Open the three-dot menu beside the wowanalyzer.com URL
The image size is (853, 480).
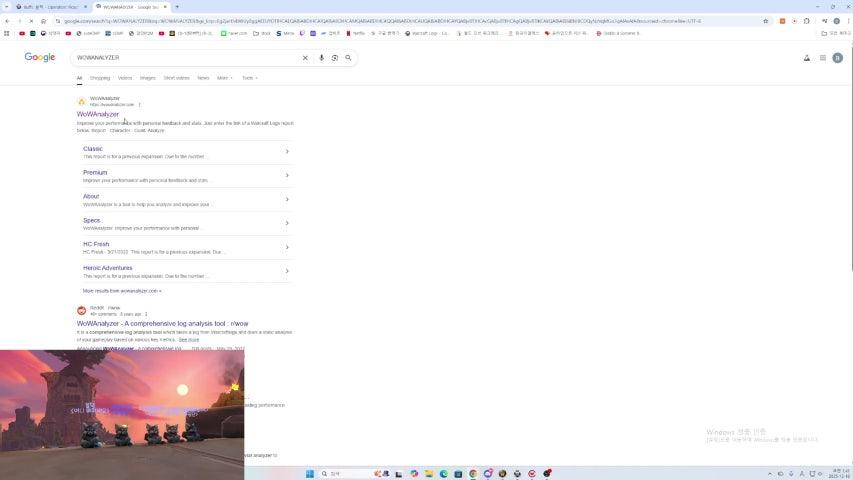point(139,104)
